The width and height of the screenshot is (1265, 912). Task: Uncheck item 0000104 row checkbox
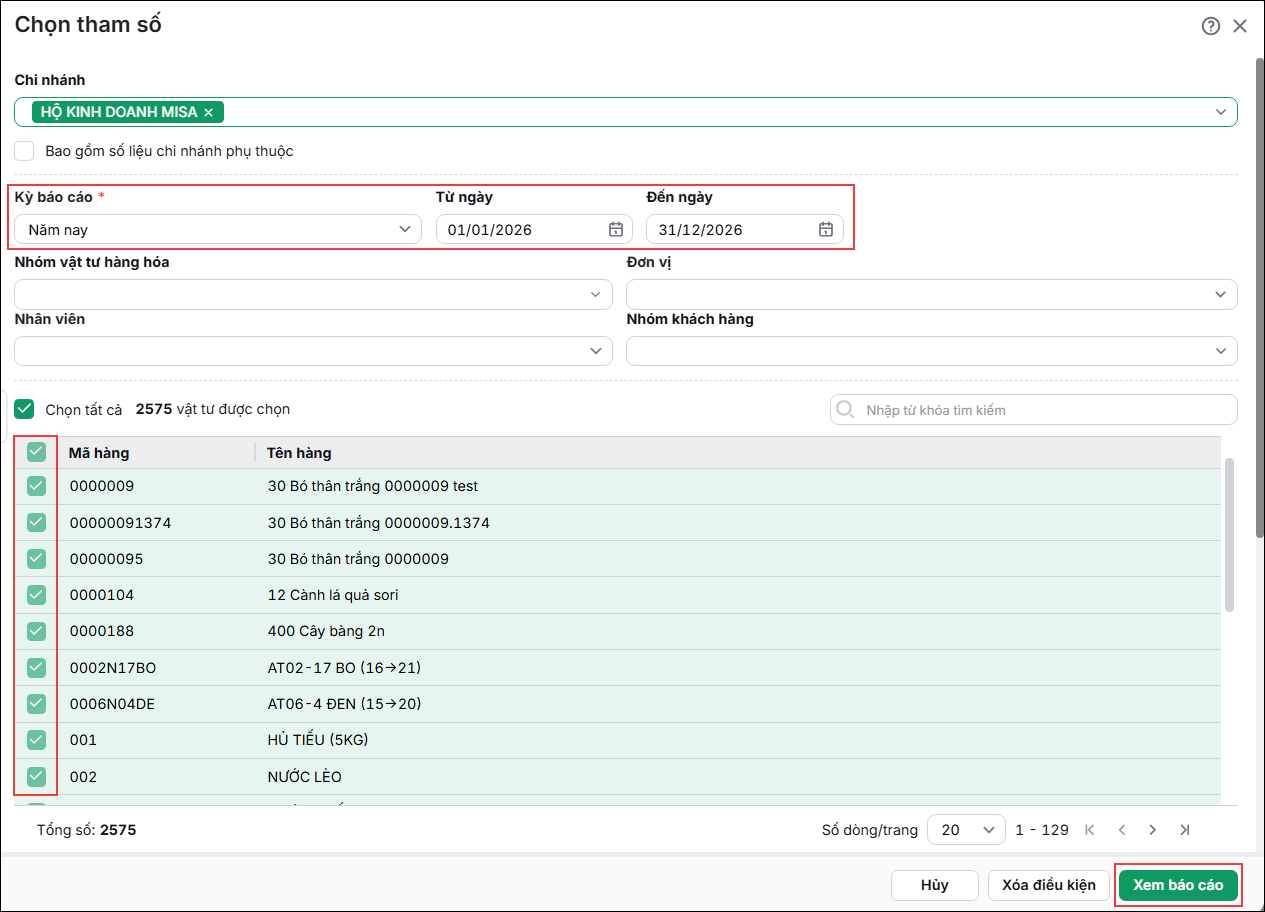coord(36,595)
